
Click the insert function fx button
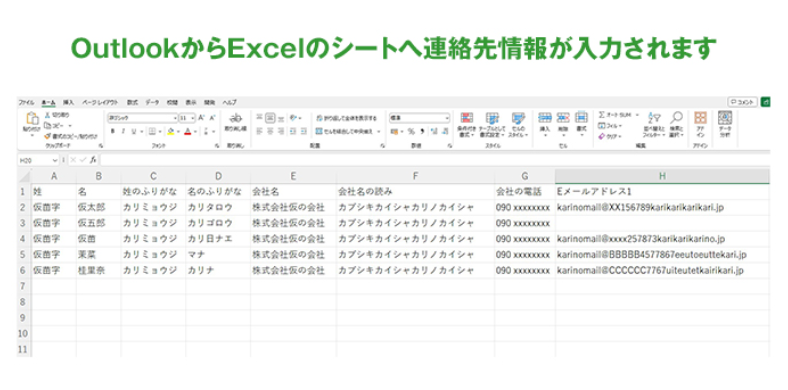pyautogui.click(x=93, y=160)
